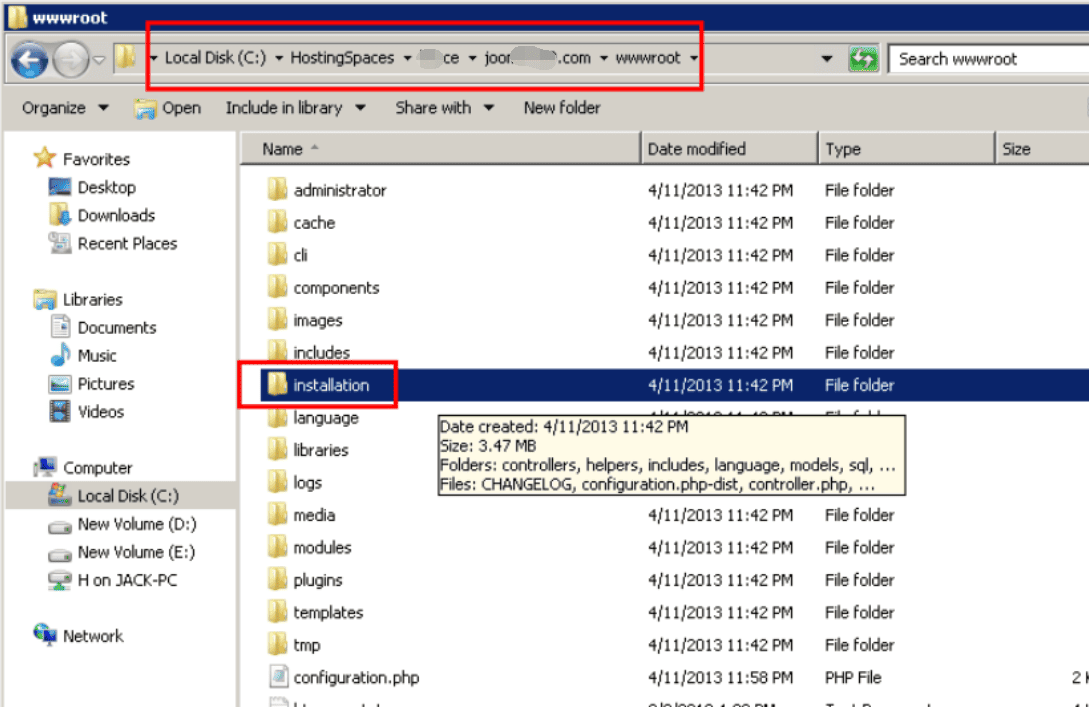Sort by the Size column header
This screenshot has height=725, width=1089.
point(1042,149)
